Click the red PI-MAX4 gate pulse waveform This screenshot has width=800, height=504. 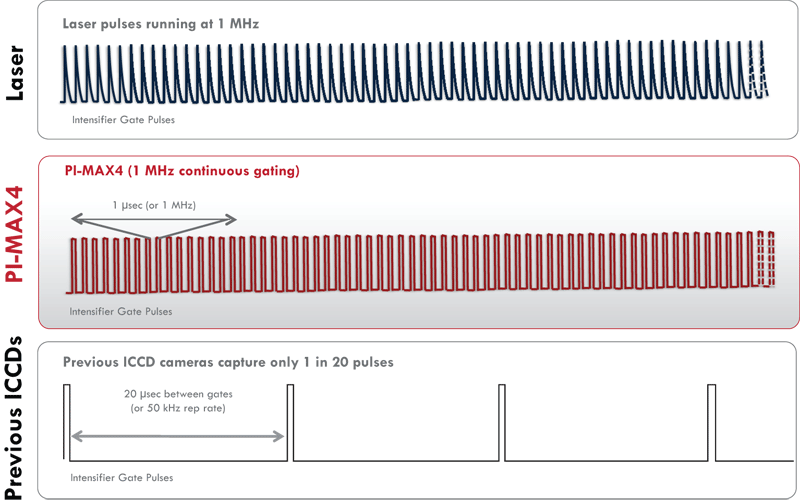click(x=420, y=263)
